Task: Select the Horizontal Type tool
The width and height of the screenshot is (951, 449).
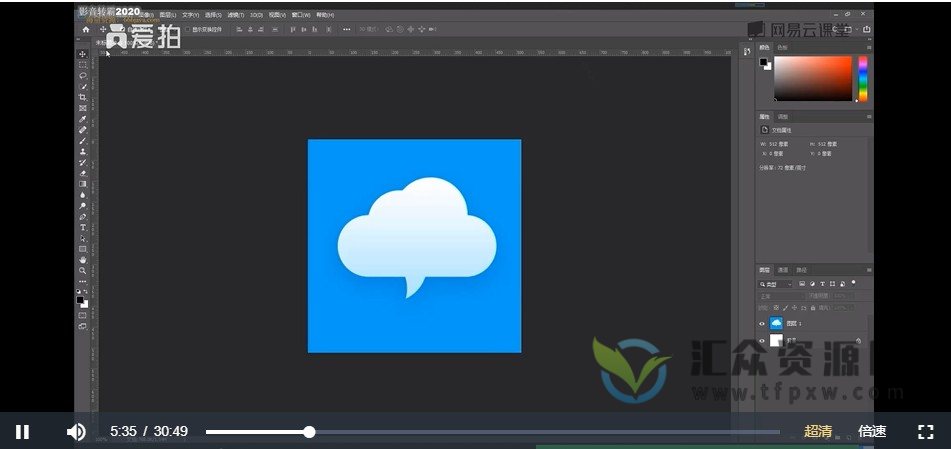Action: click(x=83, y=228)
